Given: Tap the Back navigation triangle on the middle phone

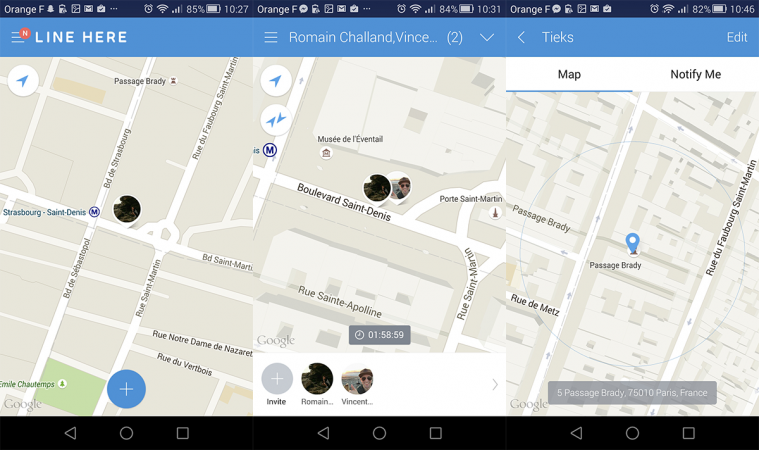Looking at the screenshot, I should click(324, 433).
